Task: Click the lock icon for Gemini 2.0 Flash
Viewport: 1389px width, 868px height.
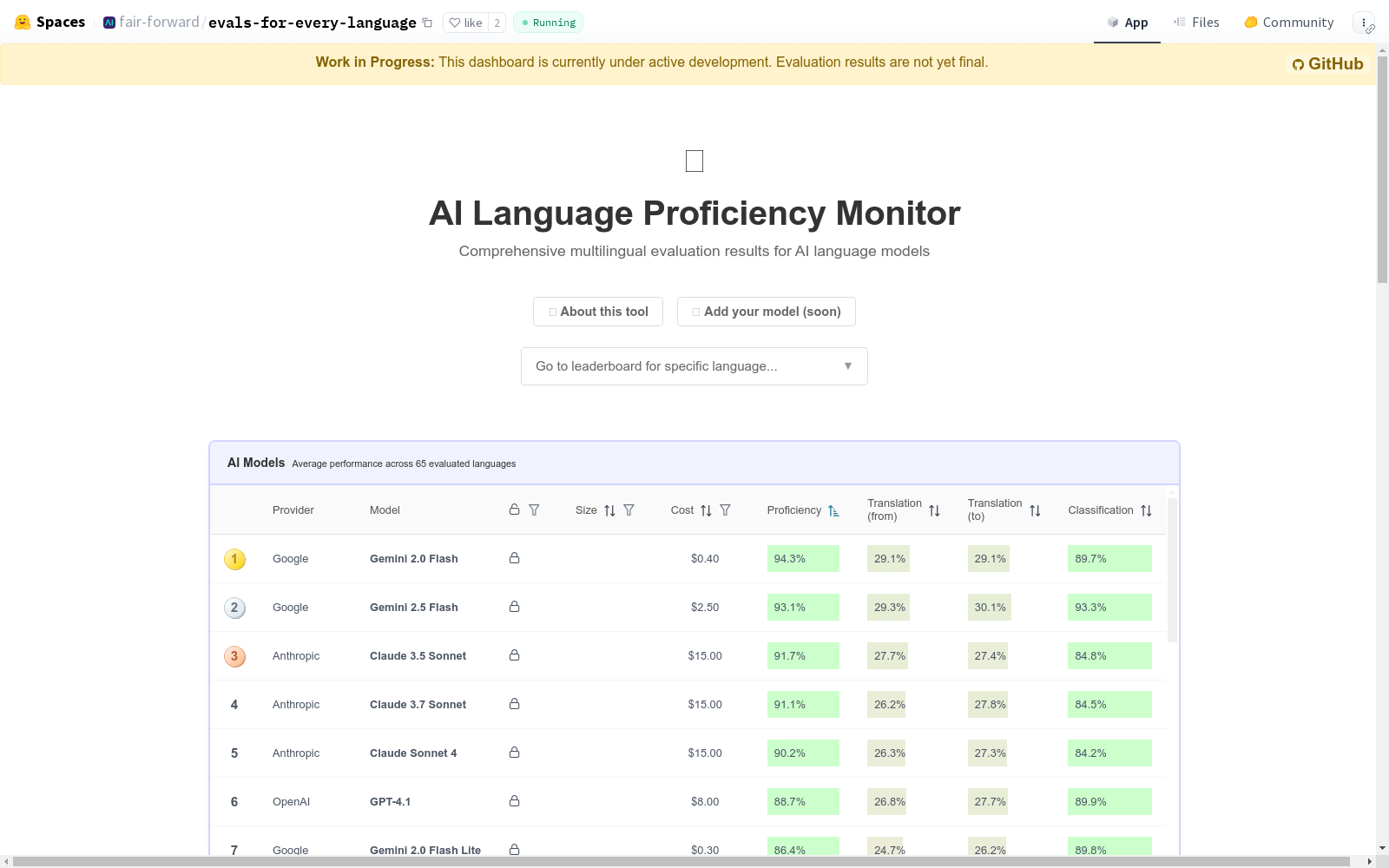Action: point(514,558)
